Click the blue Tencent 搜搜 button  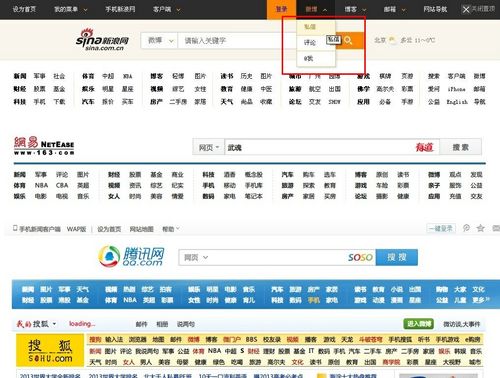[x=397, y=257]
